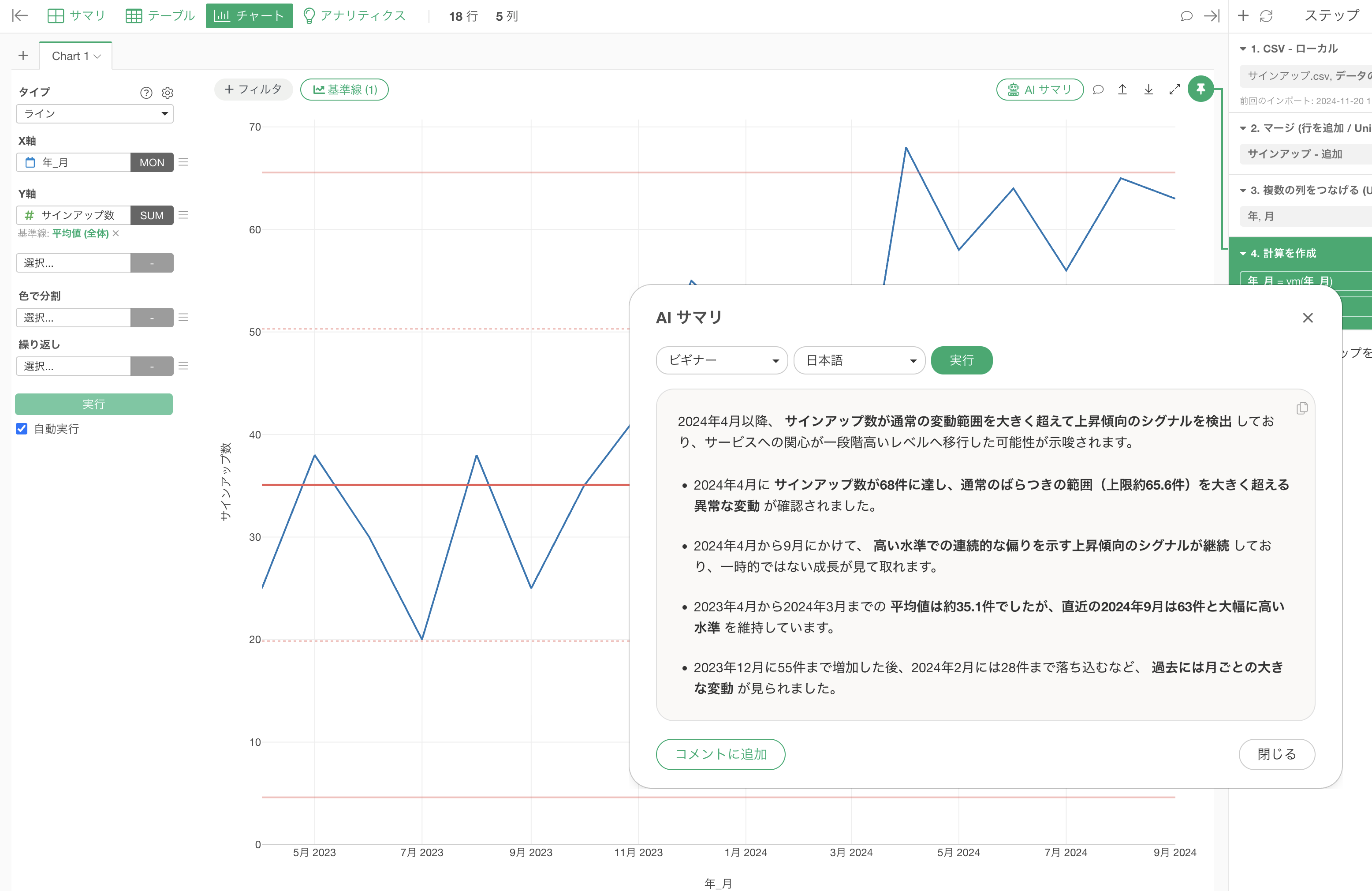This screenshot has width=1372, height=891.
Task: Click the left panel 実行 button
Action: click(94, 404)
